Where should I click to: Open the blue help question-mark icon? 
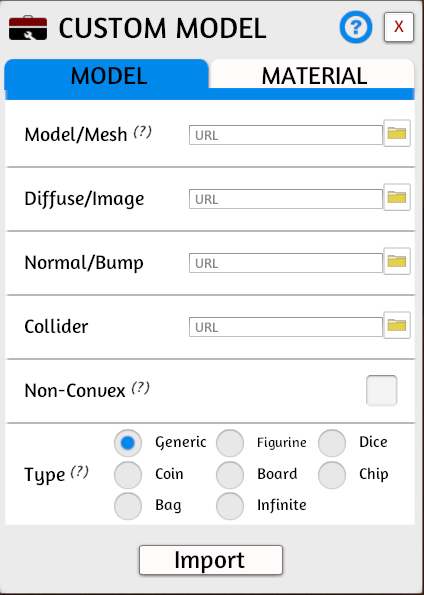click(356, 27)
